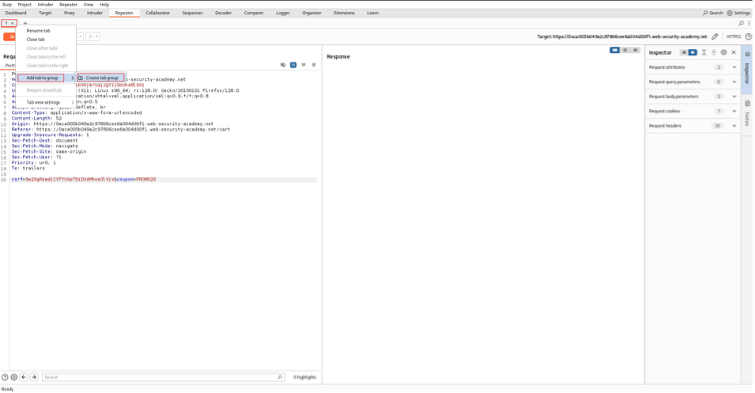Open the Burp menu
This screenshot has height=393, width=755.
[7, 4]
